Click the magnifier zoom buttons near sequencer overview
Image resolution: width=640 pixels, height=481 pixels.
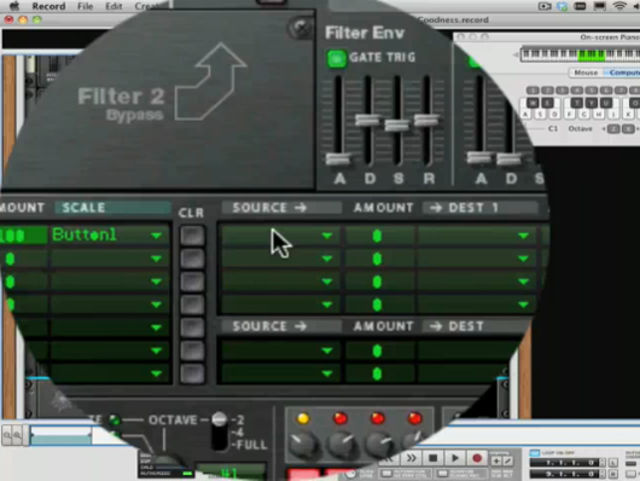pos(12,435)
